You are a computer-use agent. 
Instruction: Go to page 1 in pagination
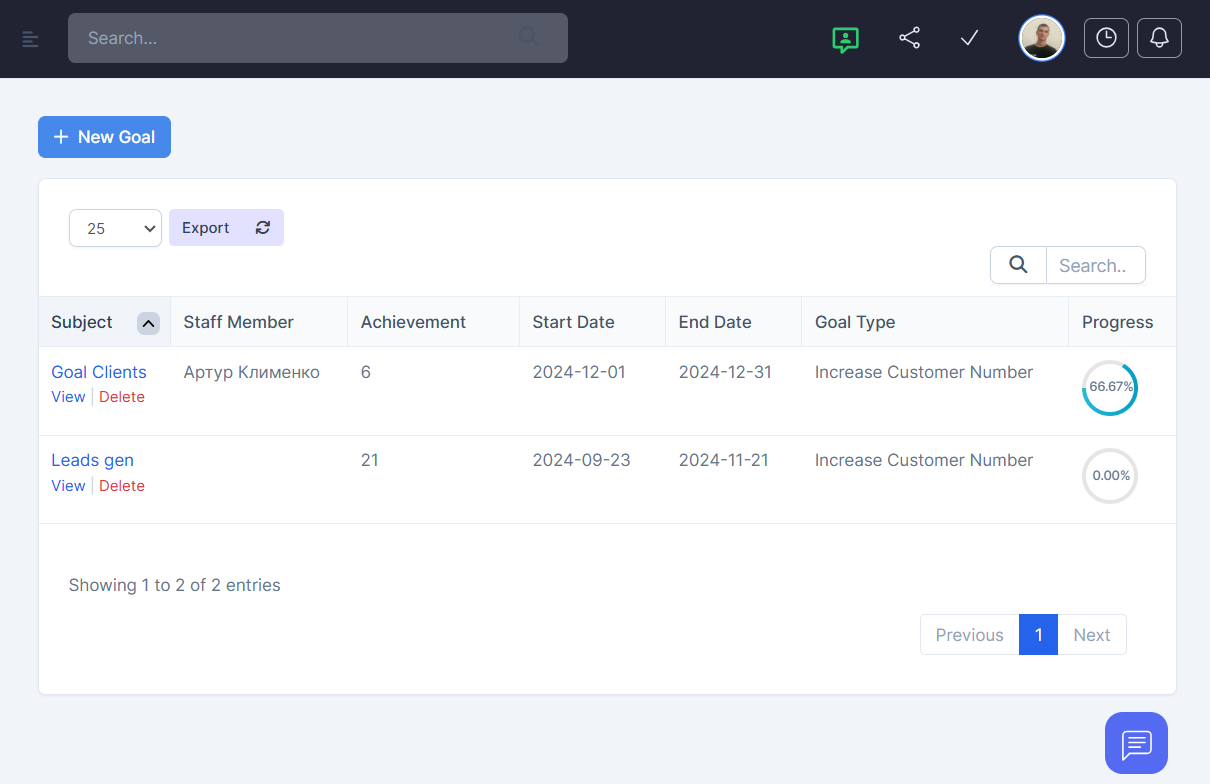coord(1038,635)
